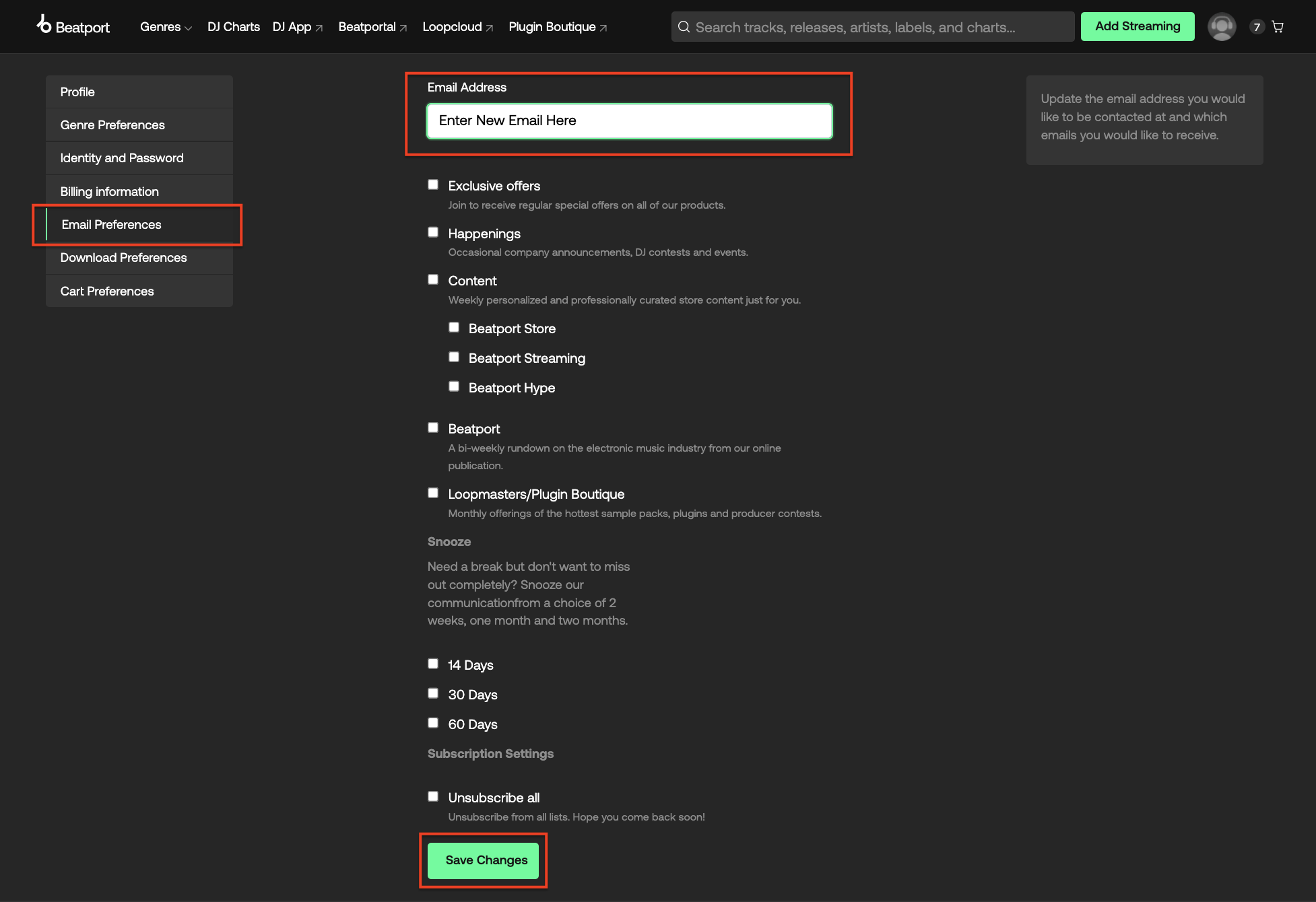Click the Add Streaming button

click(1138, 26)
